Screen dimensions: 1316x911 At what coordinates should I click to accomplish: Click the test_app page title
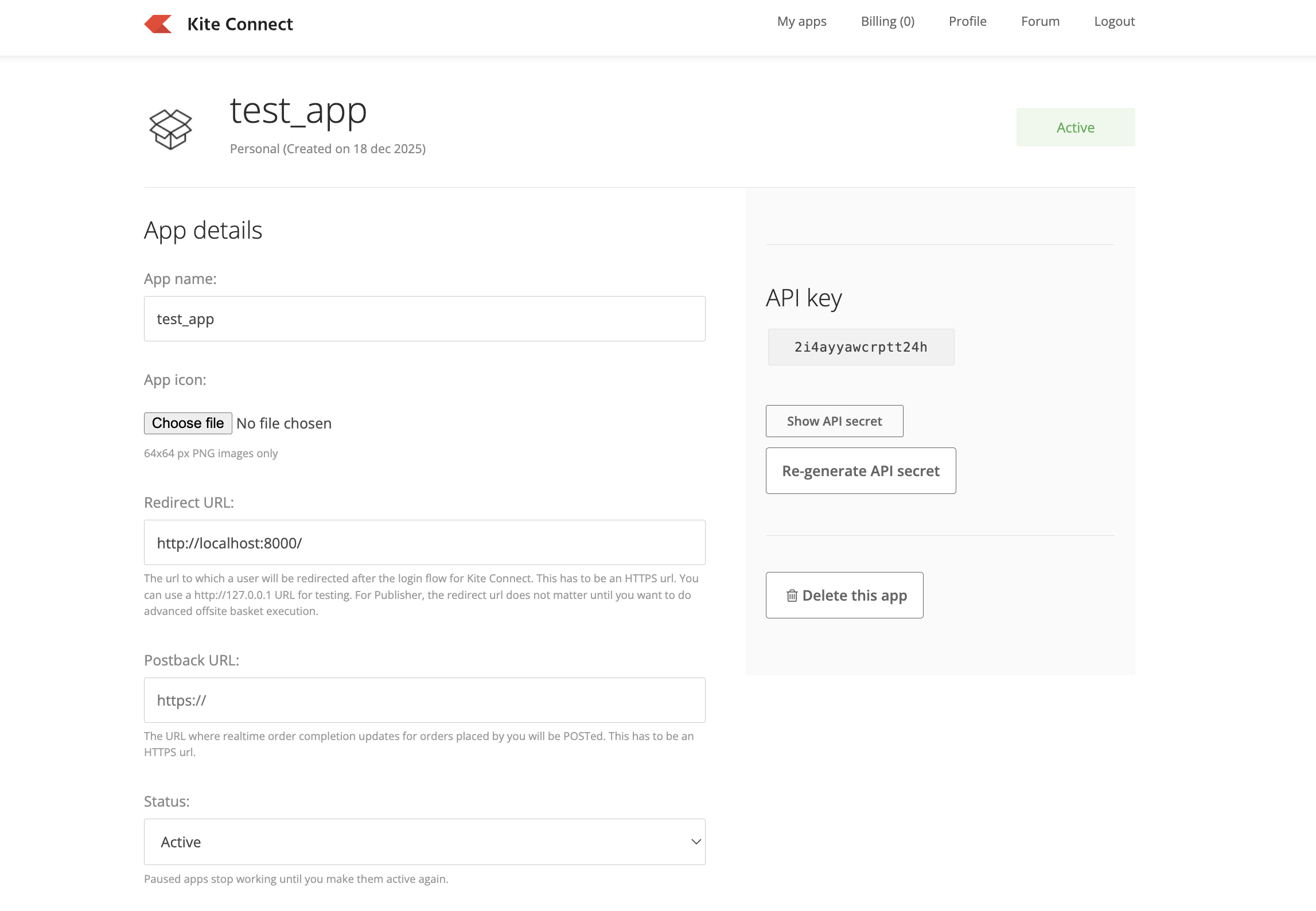pos(298,111)
